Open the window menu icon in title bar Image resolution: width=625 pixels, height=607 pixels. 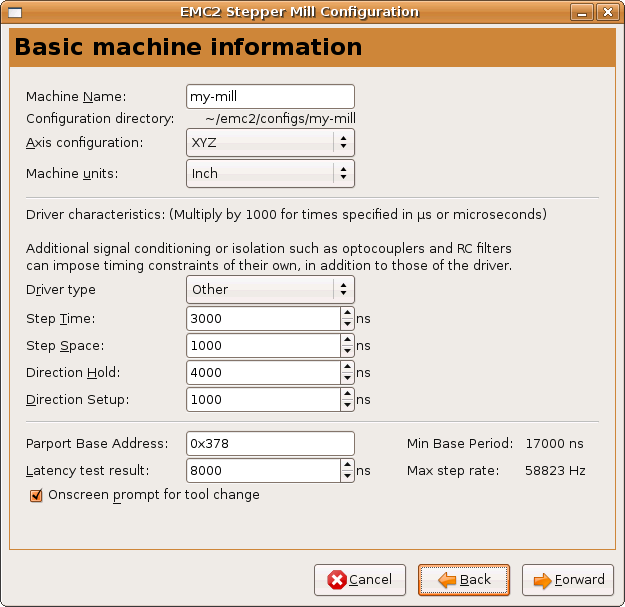pos(15,13)
